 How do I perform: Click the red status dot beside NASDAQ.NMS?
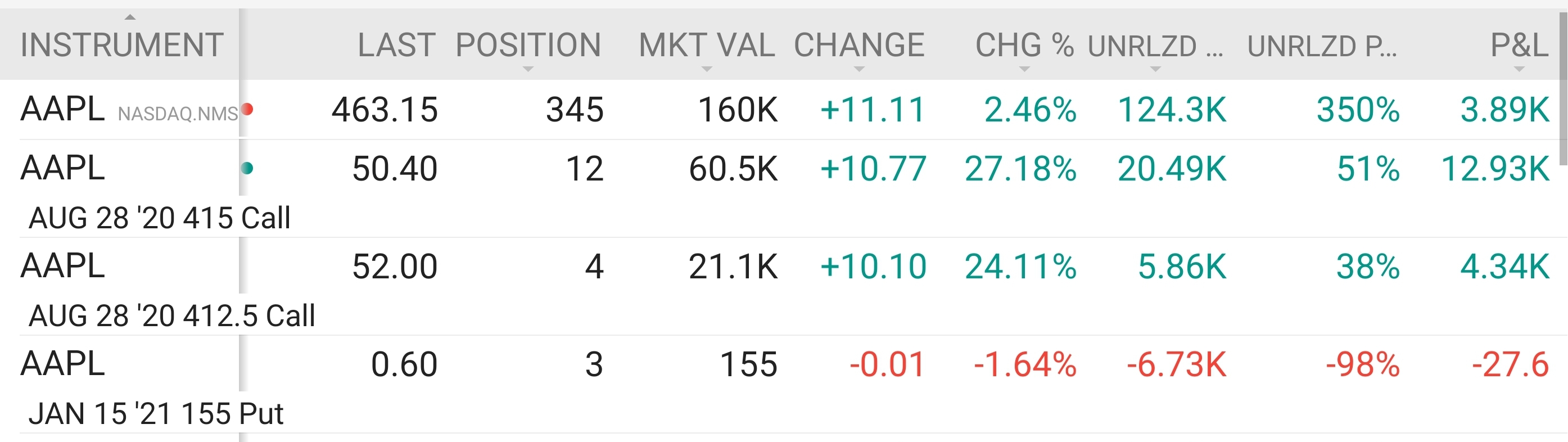[x=247, y=110]
